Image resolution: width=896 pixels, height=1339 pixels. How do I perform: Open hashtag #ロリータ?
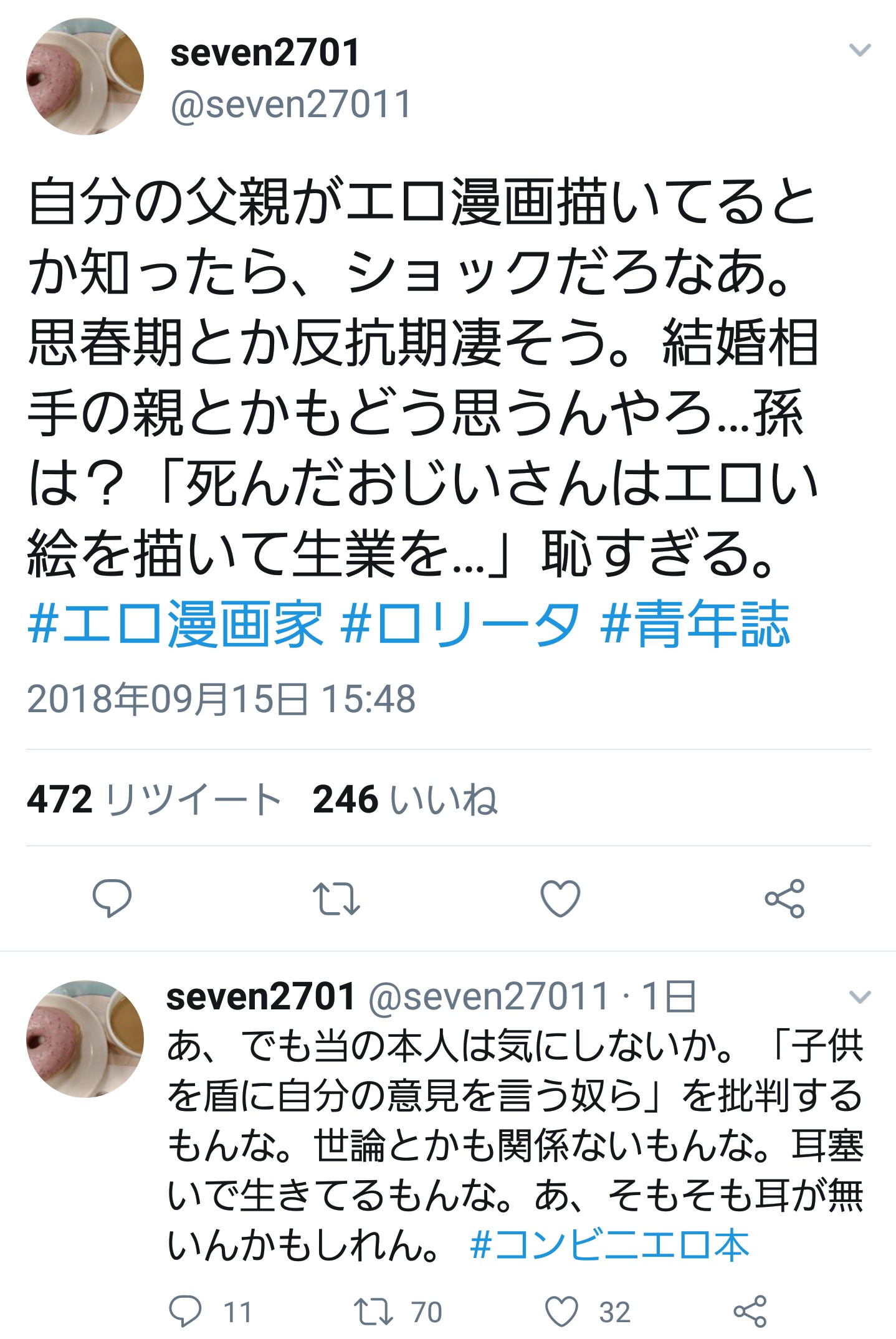(x=460, y=624)
